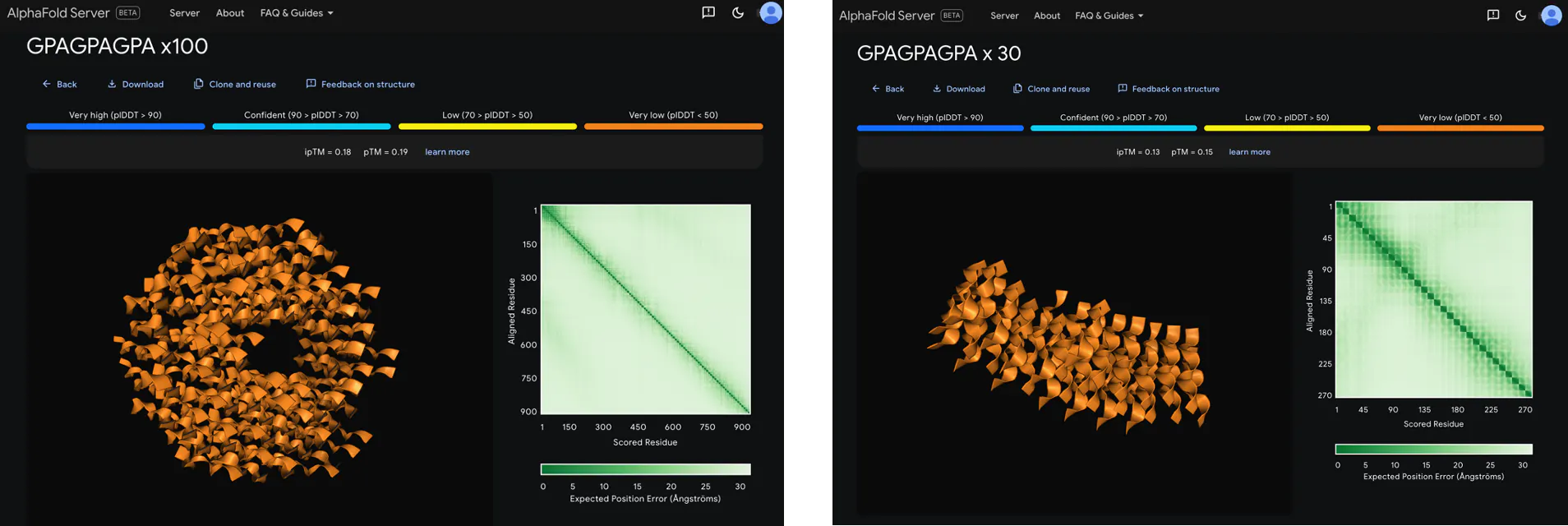
Task: Click the GPAGPAGPA x 30 title
Action: 939,53
